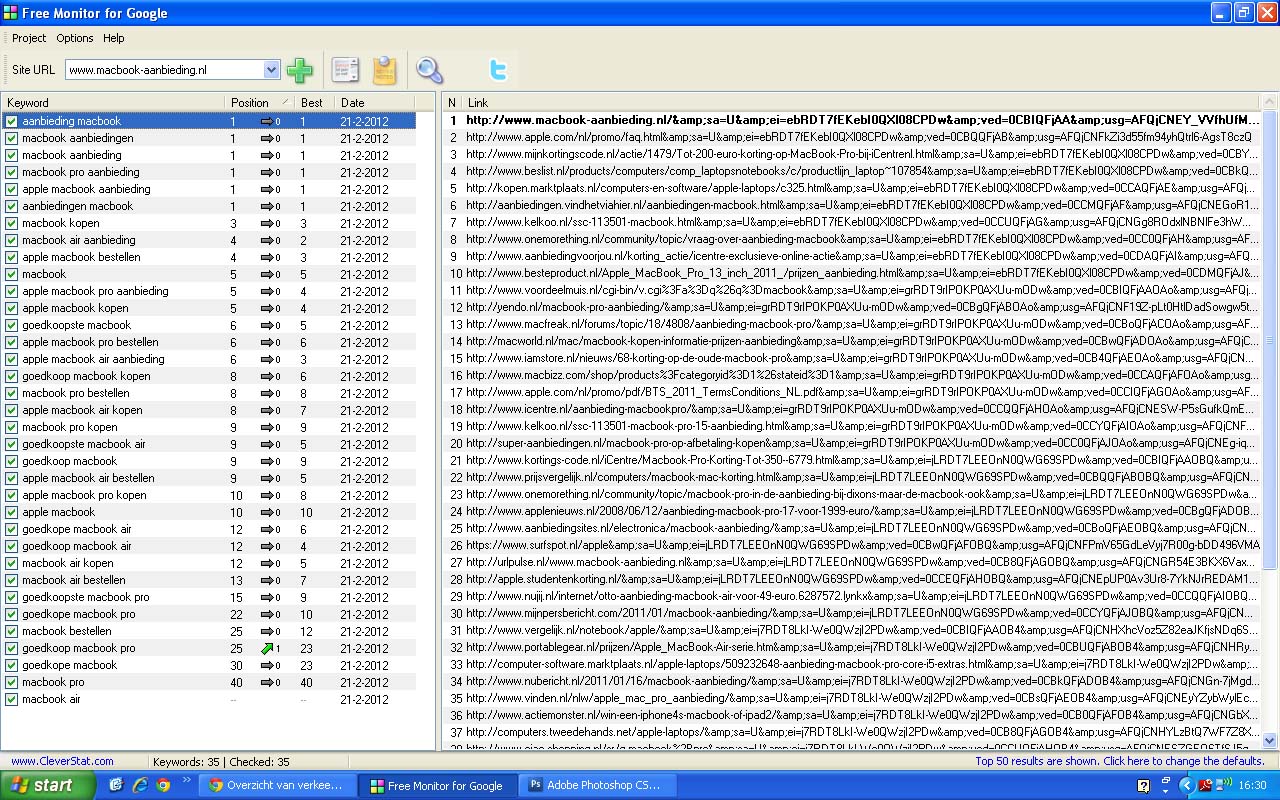This screenshot has height=800, width=1280.
Task: Sort by the Keyword column header
Action: (x=114, y=102)
